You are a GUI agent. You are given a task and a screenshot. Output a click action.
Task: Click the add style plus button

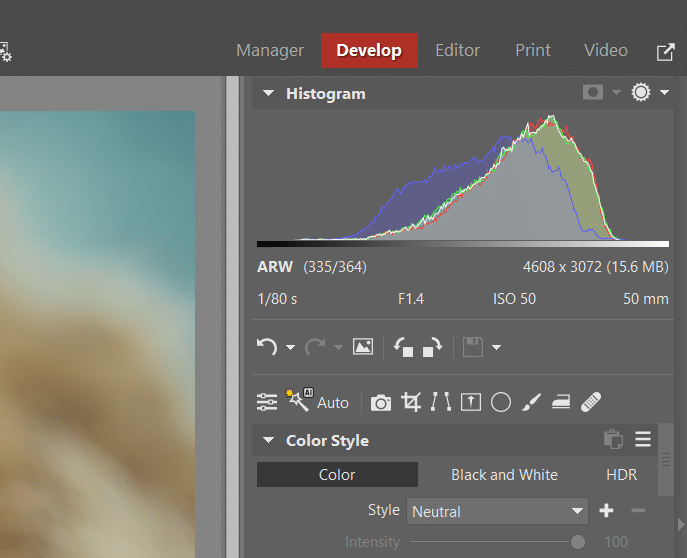click(606, 511)
